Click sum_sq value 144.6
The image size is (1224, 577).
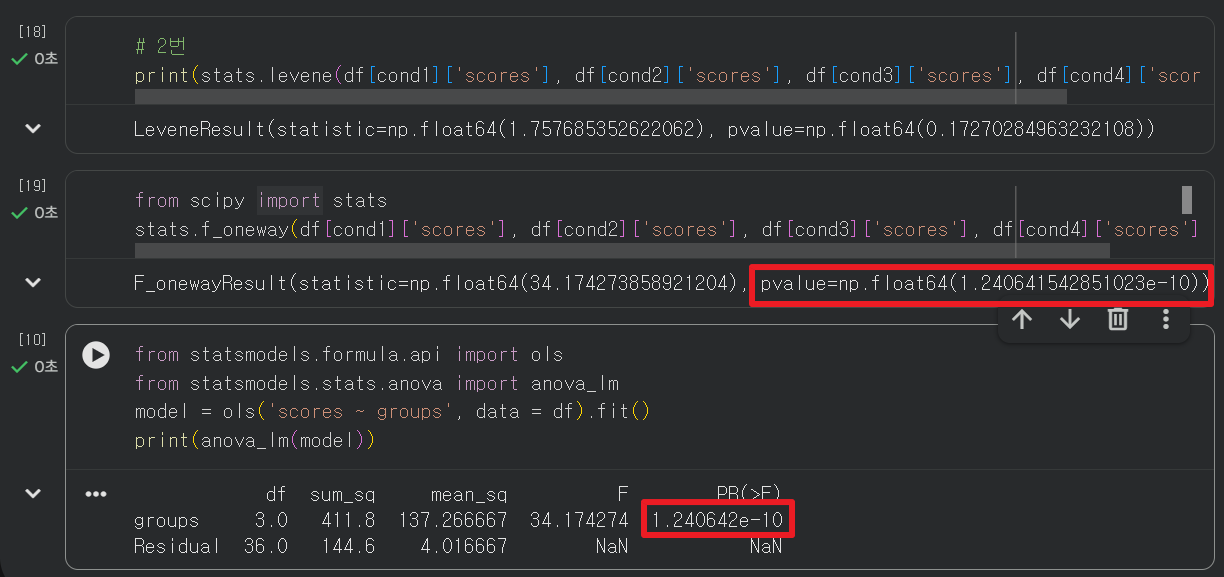coord(348,546)
